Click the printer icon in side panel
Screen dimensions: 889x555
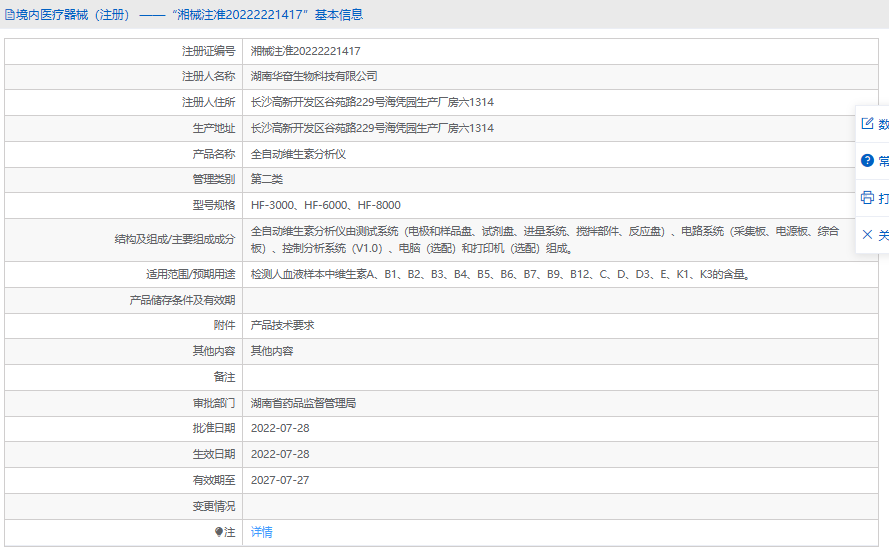(867, 198)
